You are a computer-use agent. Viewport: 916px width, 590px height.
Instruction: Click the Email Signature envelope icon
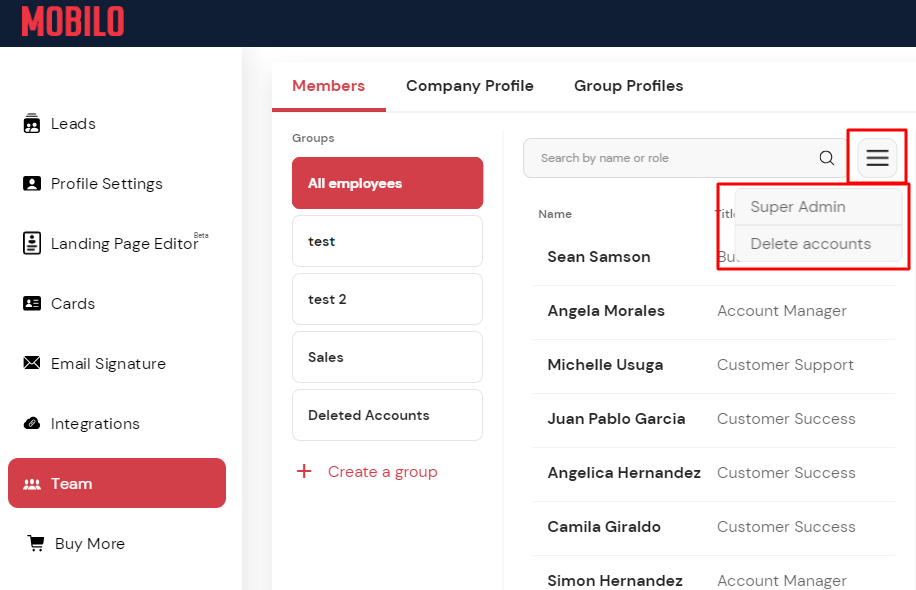pyautogui.click(x=32, y=363)
